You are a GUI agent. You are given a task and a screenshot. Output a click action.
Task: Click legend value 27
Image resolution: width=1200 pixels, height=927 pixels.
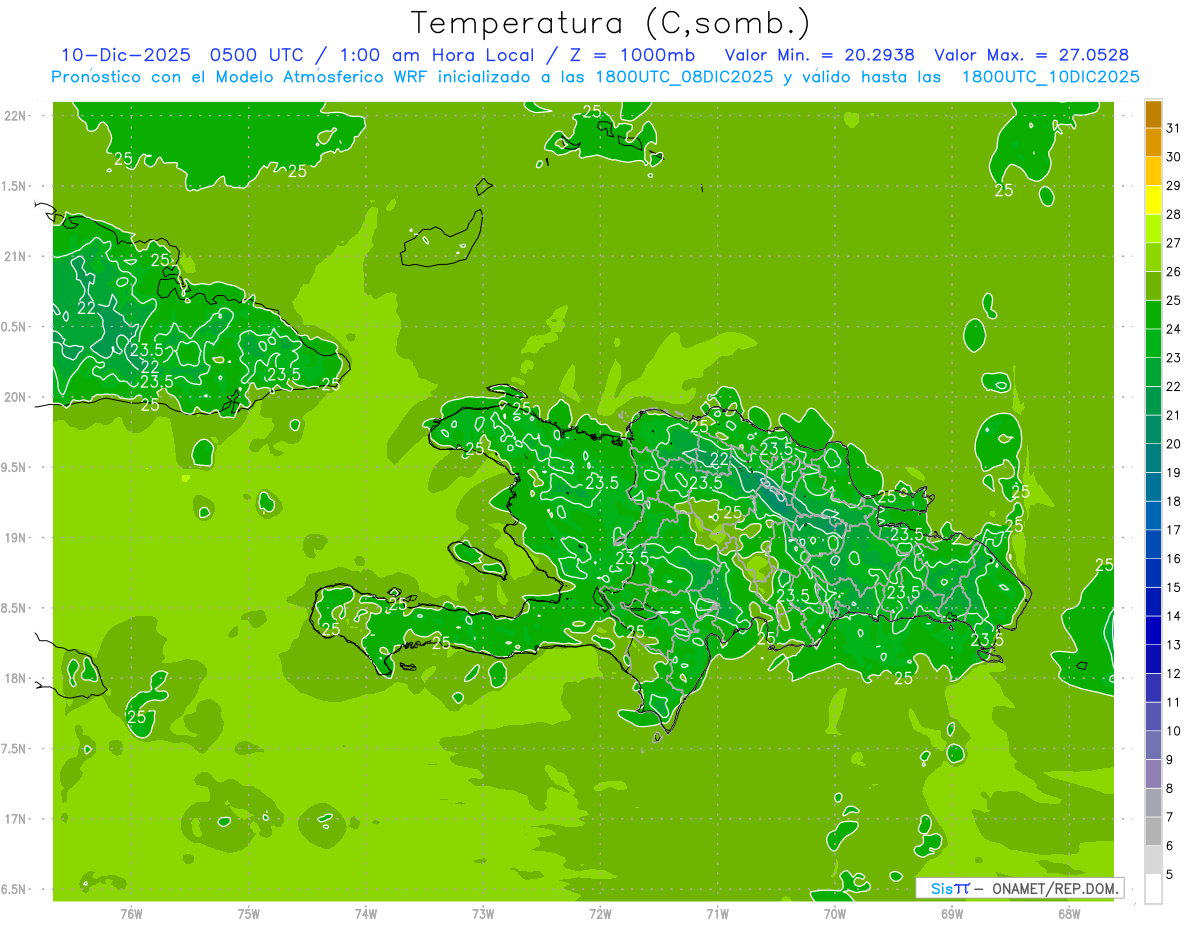(1174, 243)
